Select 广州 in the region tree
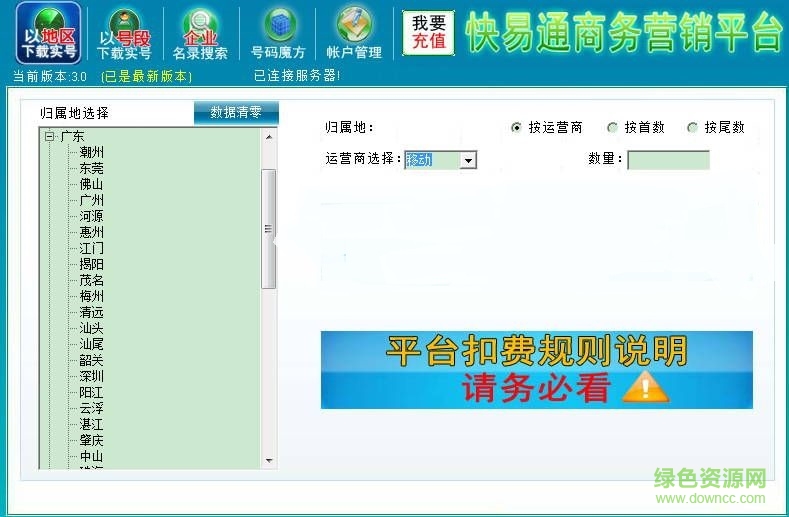This screenshot has height=517, width=789. pos(92,200)
